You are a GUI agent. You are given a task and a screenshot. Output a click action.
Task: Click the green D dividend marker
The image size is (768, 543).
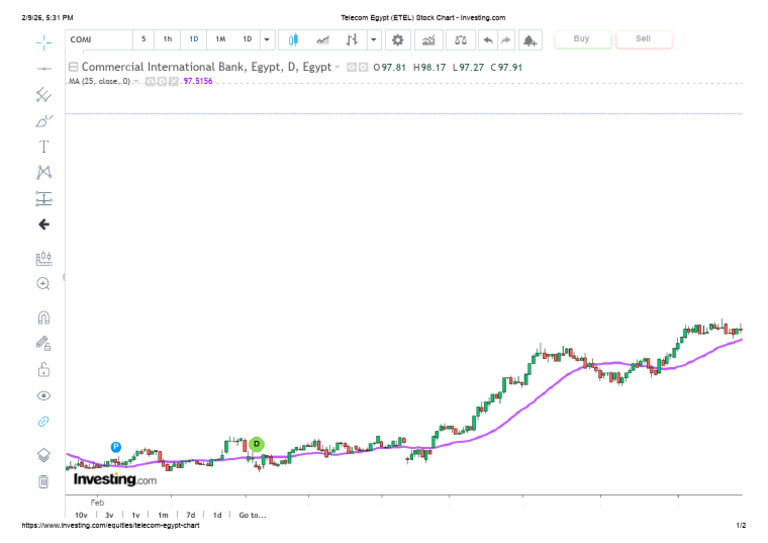coord(257,444)
